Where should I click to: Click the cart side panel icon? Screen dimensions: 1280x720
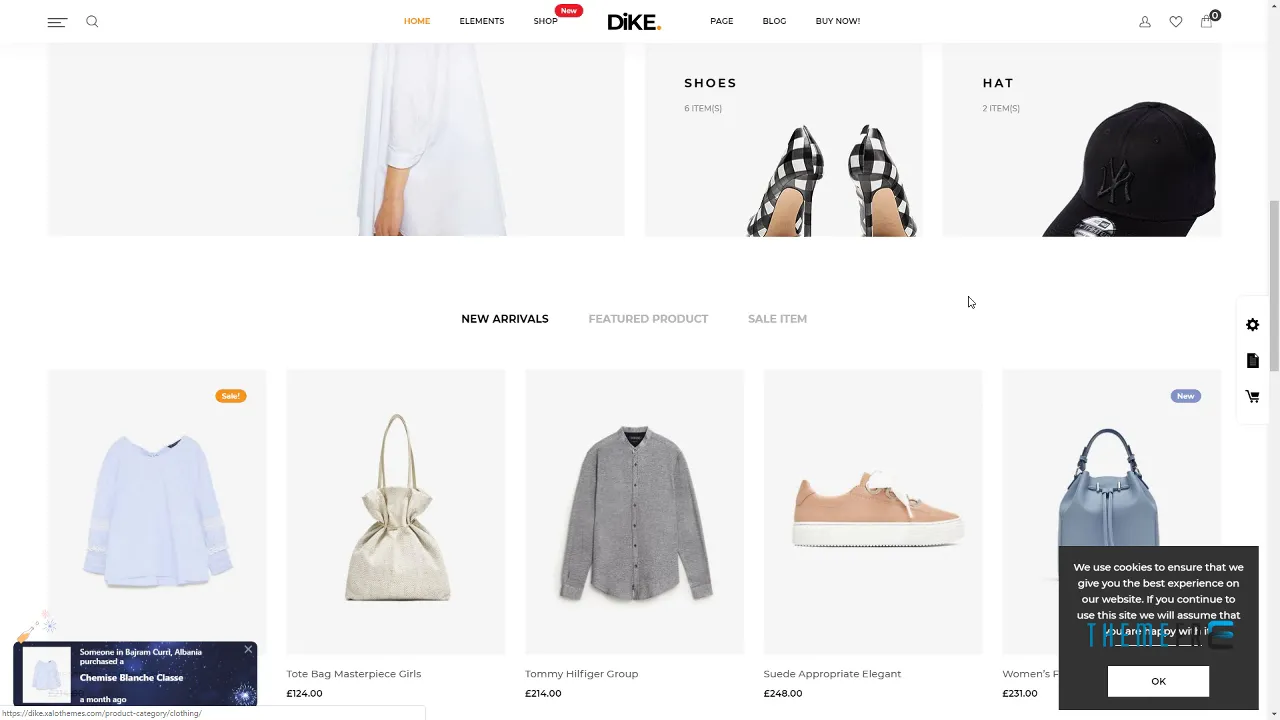pyautogui.click(x=1253, y=397)
